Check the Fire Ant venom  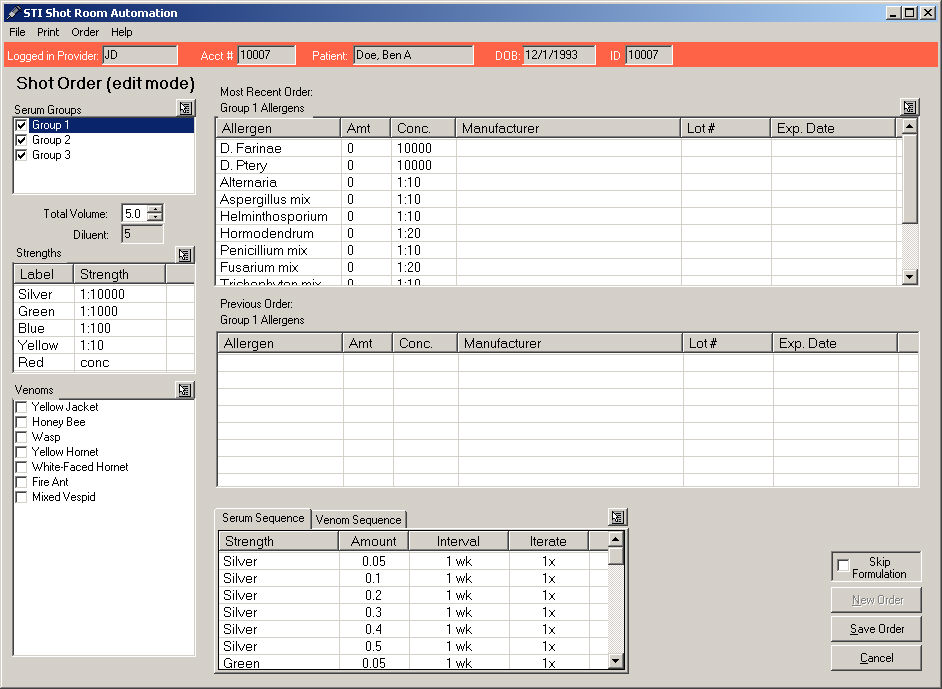22,482
